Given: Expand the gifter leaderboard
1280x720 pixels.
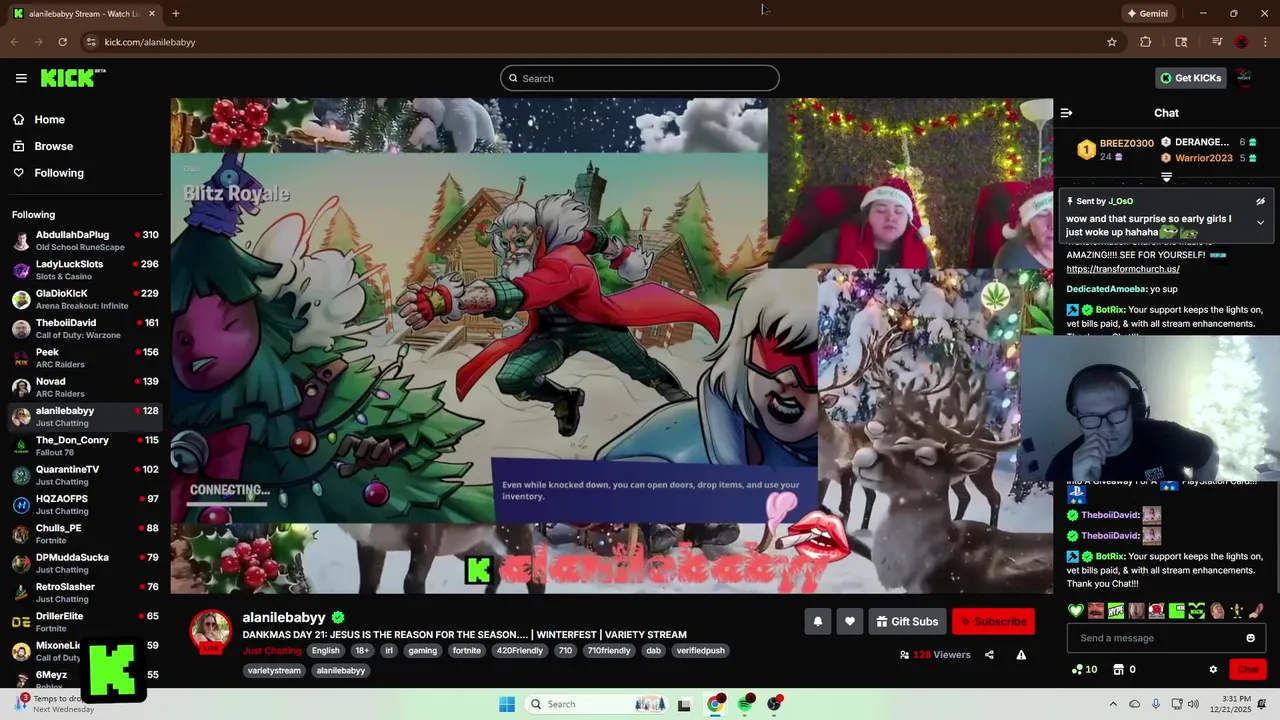Looking at the screenshot, I should (x=1166, y=177).
